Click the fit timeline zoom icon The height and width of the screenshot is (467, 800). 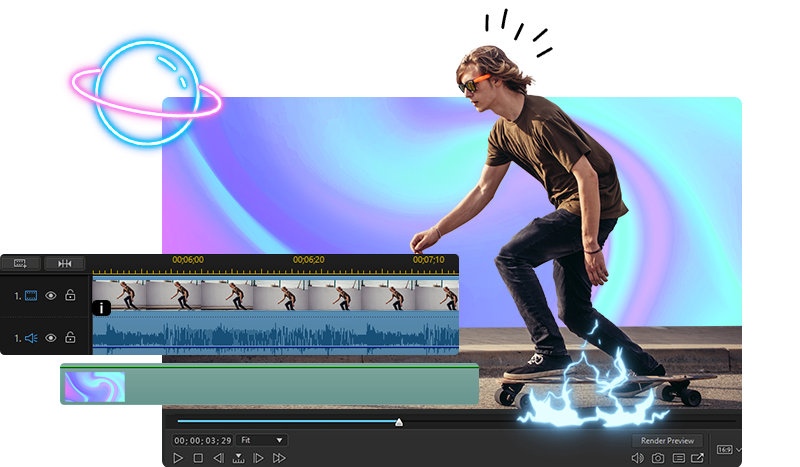pos(65,263)
